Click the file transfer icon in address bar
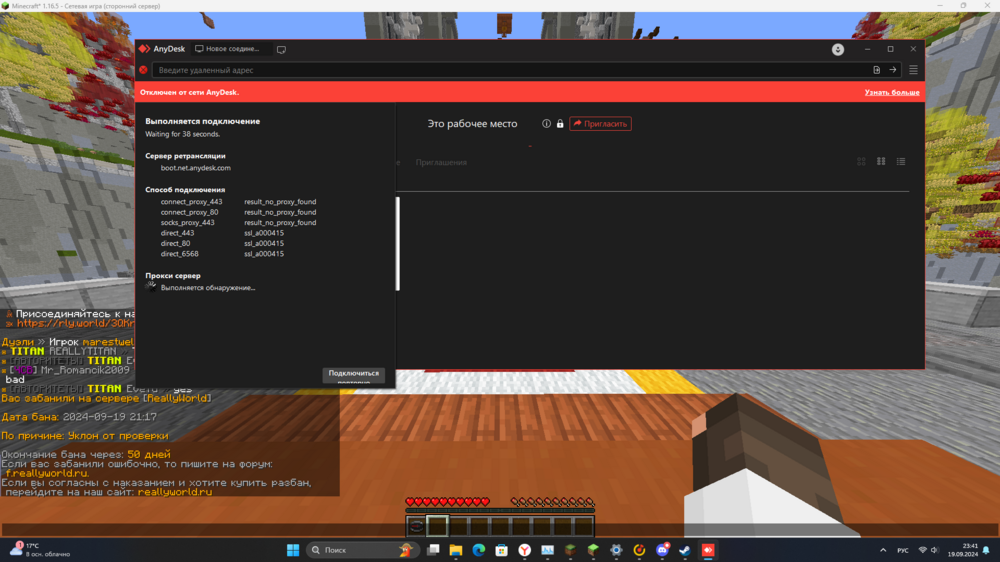The image size is (1000, 562). tap(876, 70)
